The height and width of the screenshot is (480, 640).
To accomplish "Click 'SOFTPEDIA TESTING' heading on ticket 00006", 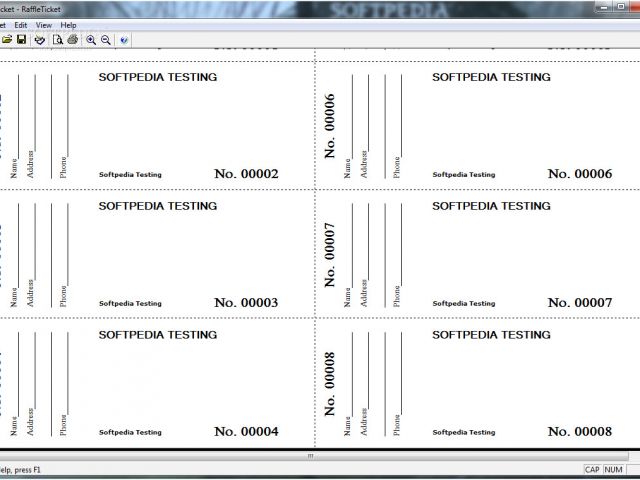I will pyautogui.click(x=491, y=77).
